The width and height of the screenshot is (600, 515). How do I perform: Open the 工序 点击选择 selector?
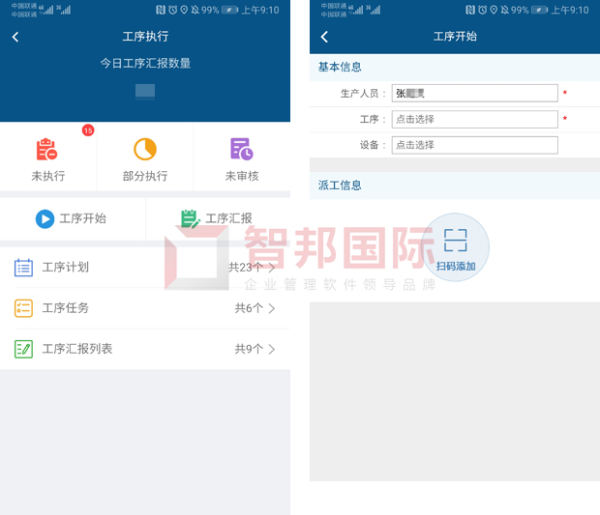click(x=474, y=119)
